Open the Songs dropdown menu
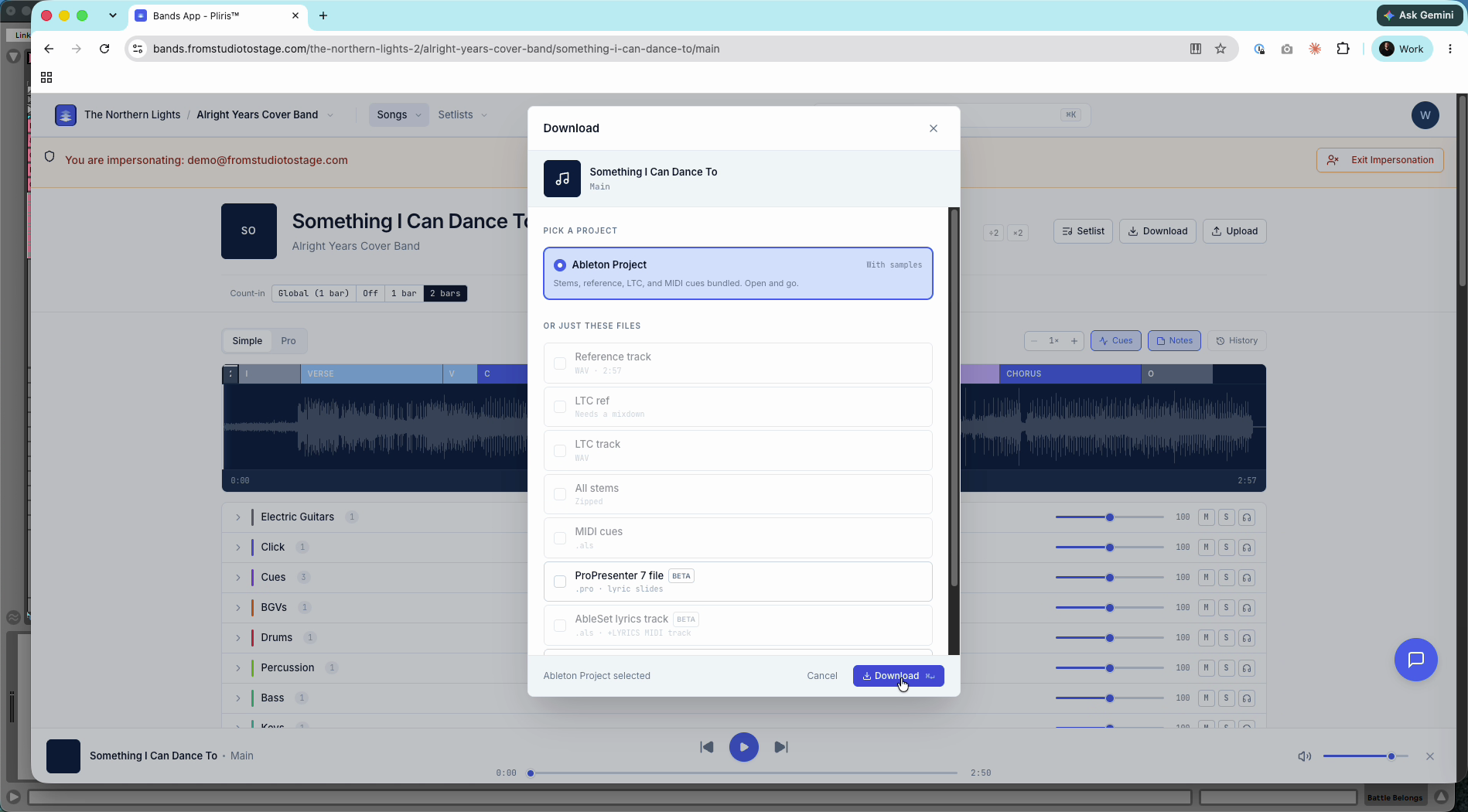The width and height of the screenshot is (1468, 812). 399,114
